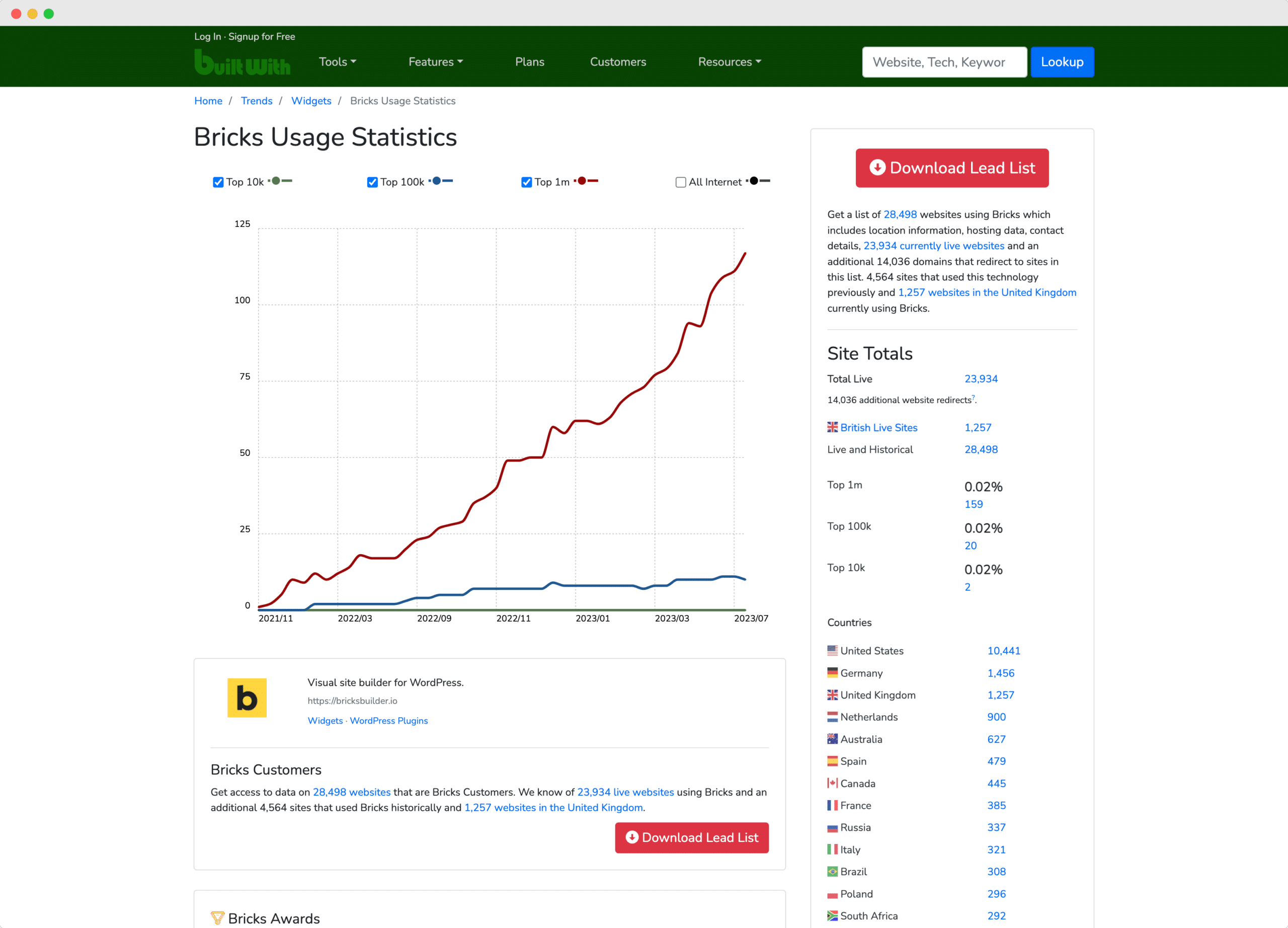This screenshot has height=928, width=1288.
Task: Click the South Africa flag icon
Action: [x=832, y=915]
